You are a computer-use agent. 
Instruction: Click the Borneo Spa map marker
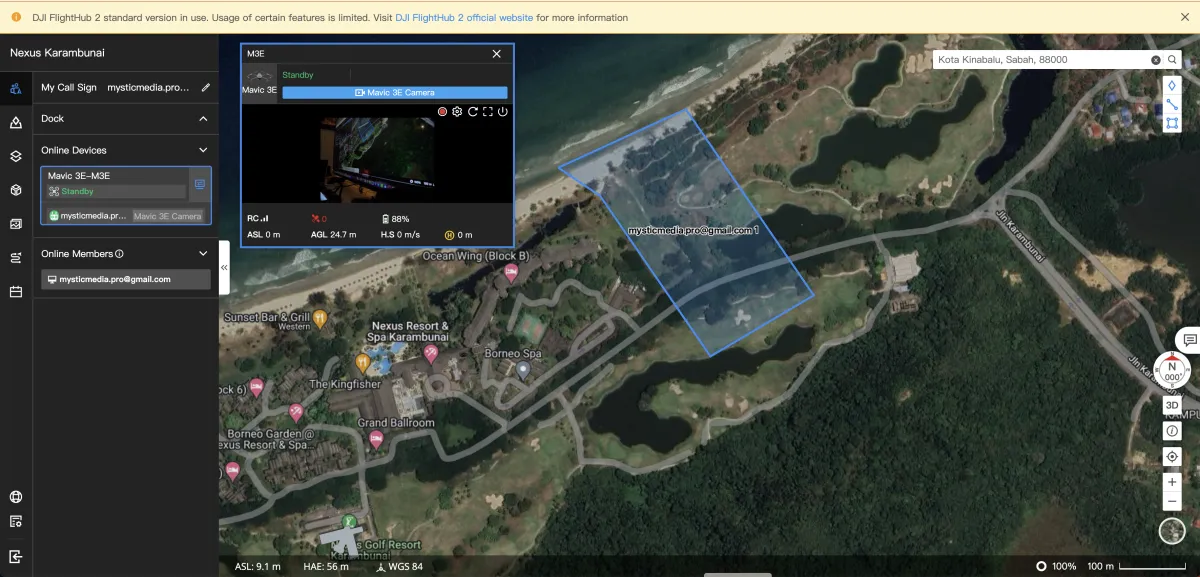522,370
